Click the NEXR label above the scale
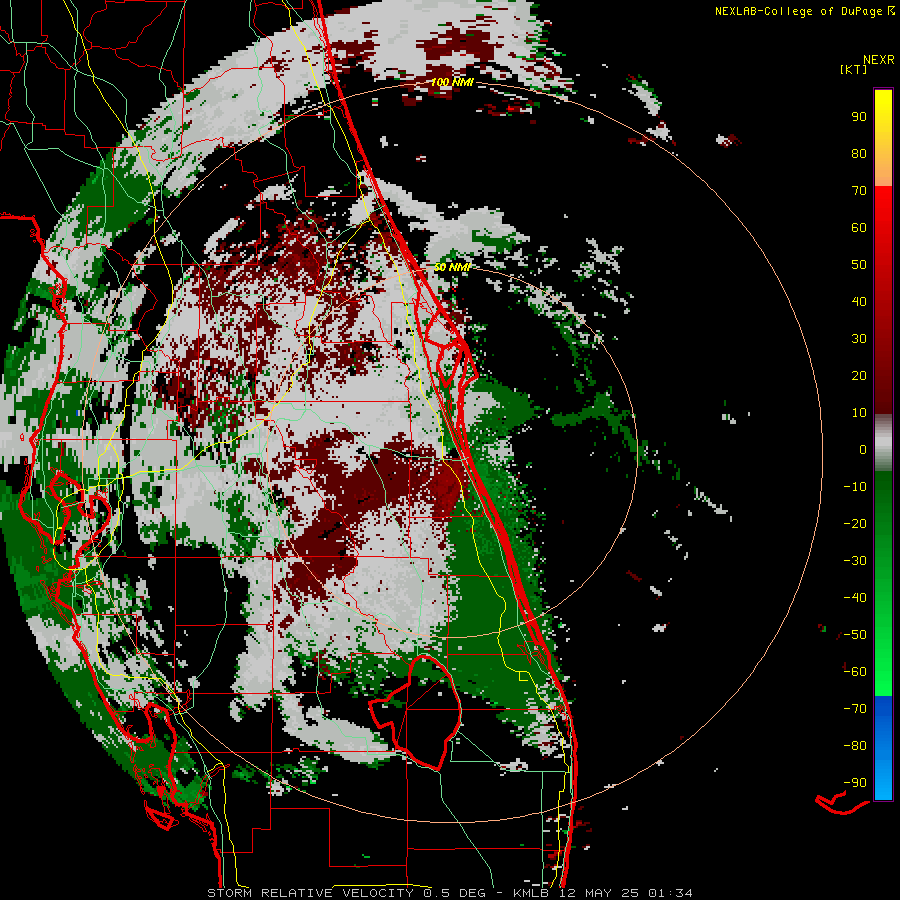This screenshot has height=900, width=900. [878, 60]
